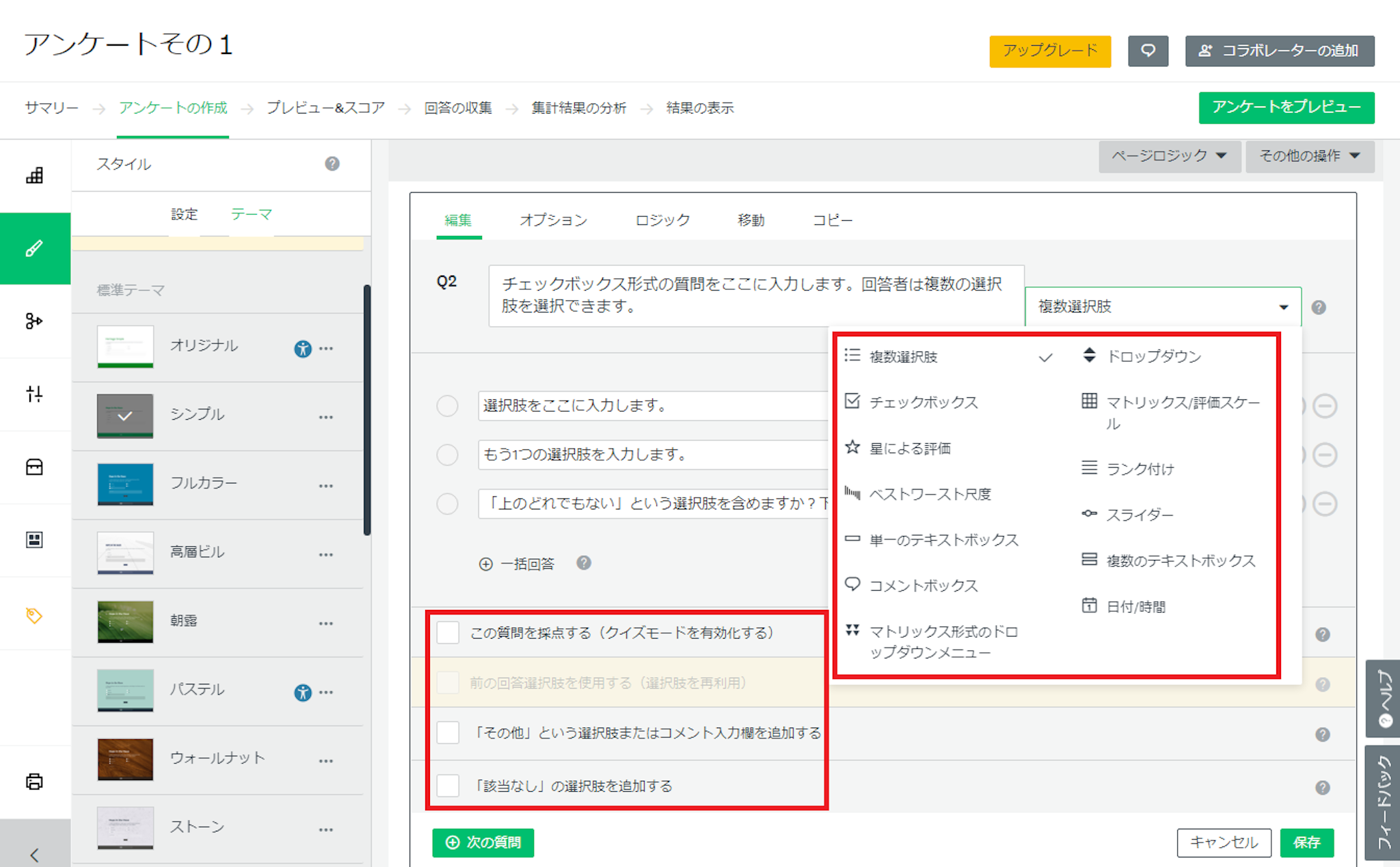1400x867 pixels.
Task: Open the その他の操作 dropdown menu
Action: point(1309,156)
